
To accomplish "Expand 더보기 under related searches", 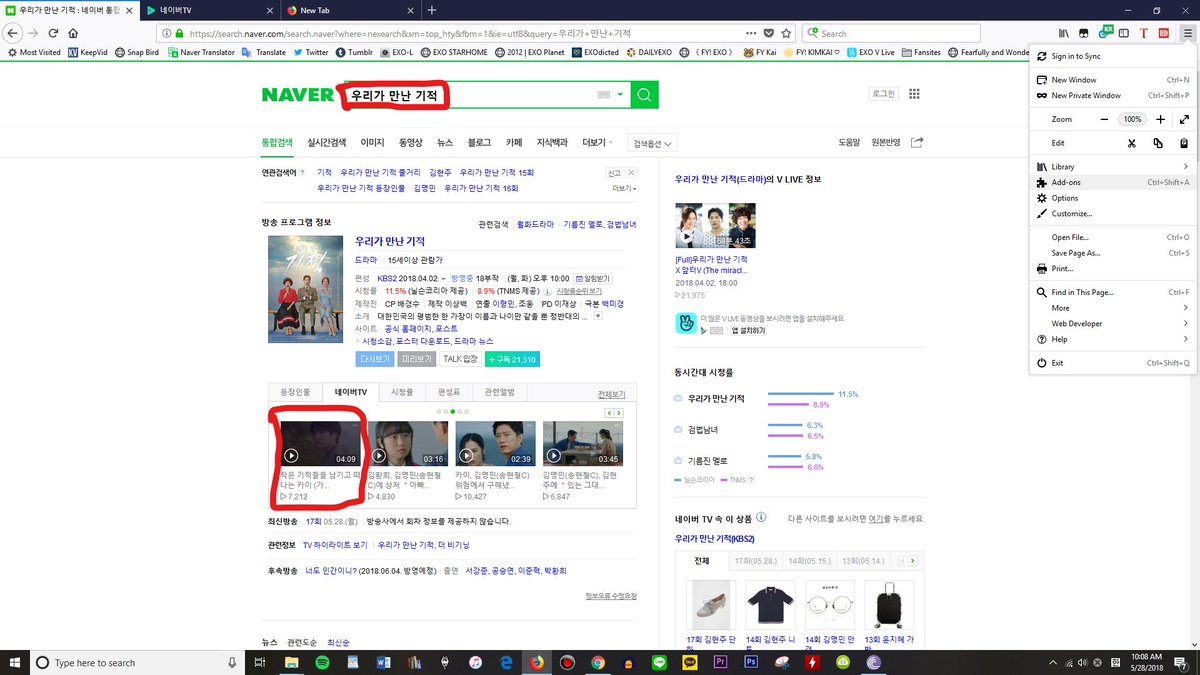I will click(x=624, y=188).
